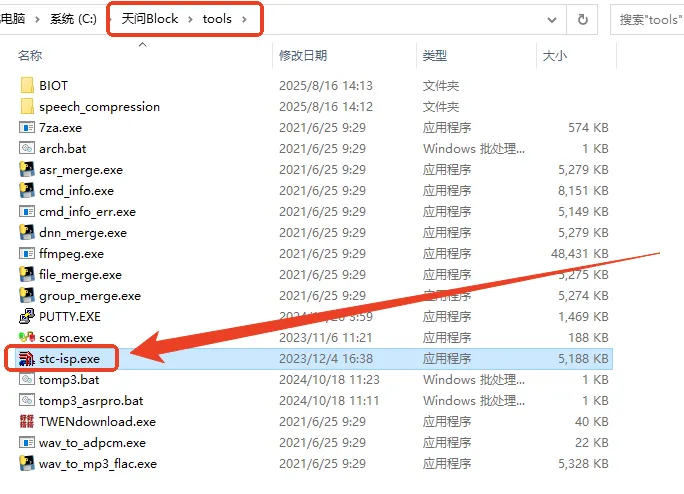Screen dimensions: 684x494
Task: Select the PUTTY.EXE icon
Action: pos(27,317)
